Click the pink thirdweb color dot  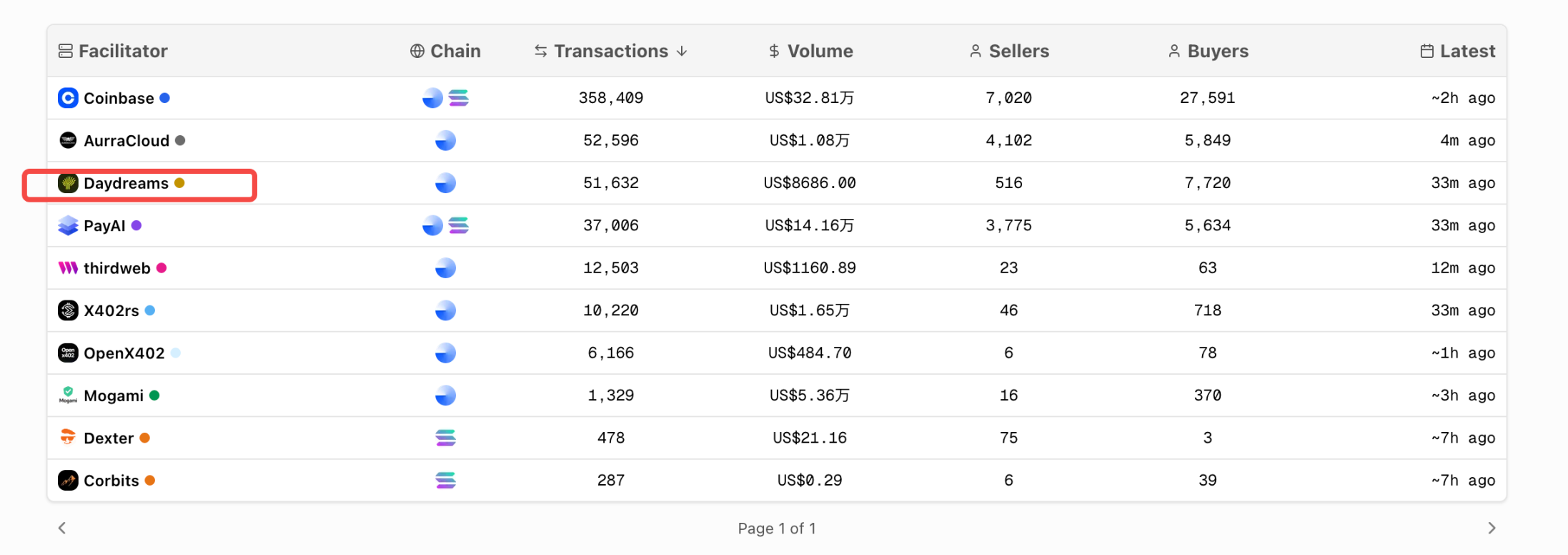[162, 268]
